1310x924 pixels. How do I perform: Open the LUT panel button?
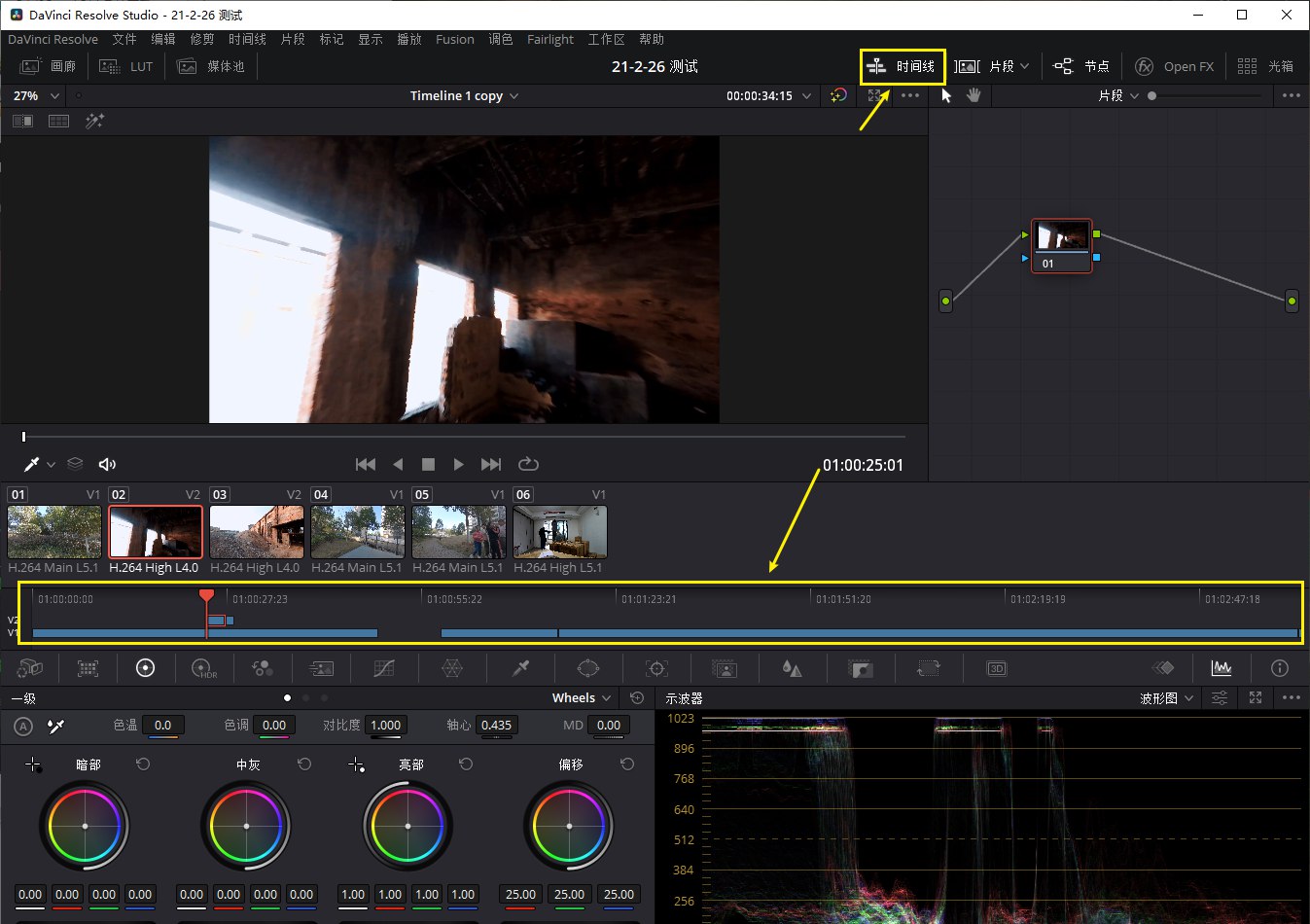[126, 66]
